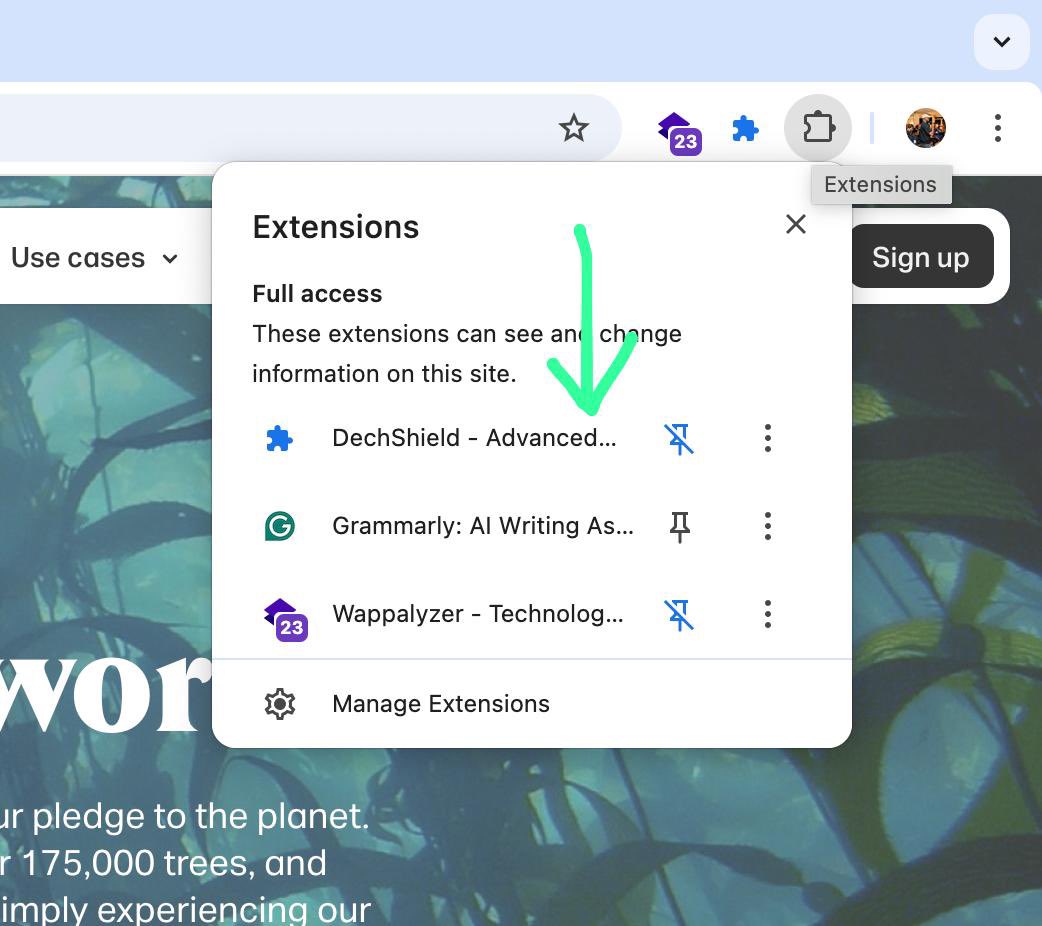Open Manage Extensions
Image resolution: width=1042 pixels, height=926 pixels.
532,704
